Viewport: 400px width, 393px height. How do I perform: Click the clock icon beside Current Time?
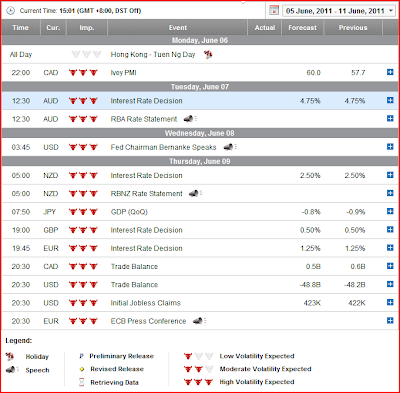pyautogui.click(x=11, y=11)
